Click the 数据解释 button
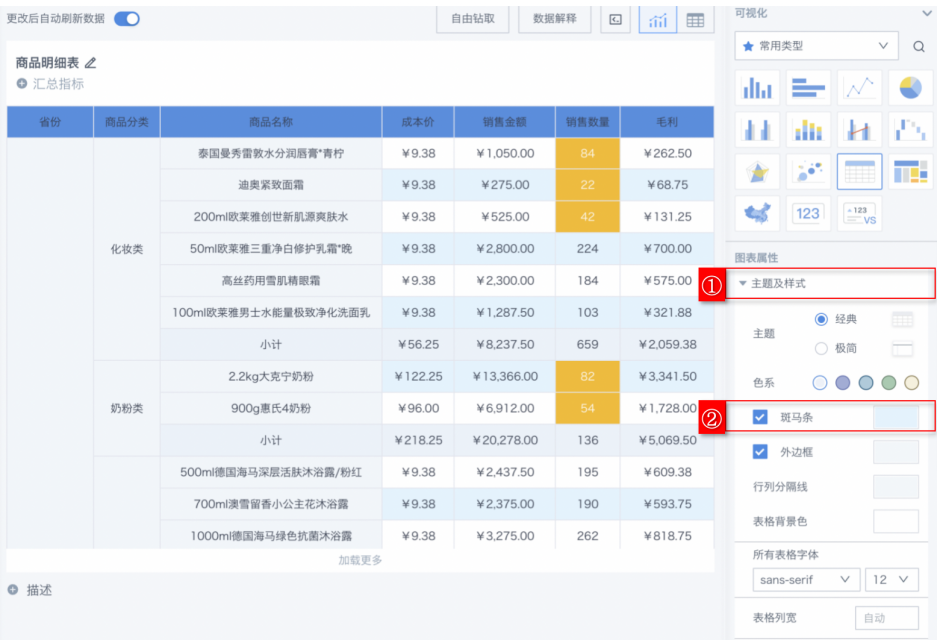Screen dimensions: 937x640 555,18
